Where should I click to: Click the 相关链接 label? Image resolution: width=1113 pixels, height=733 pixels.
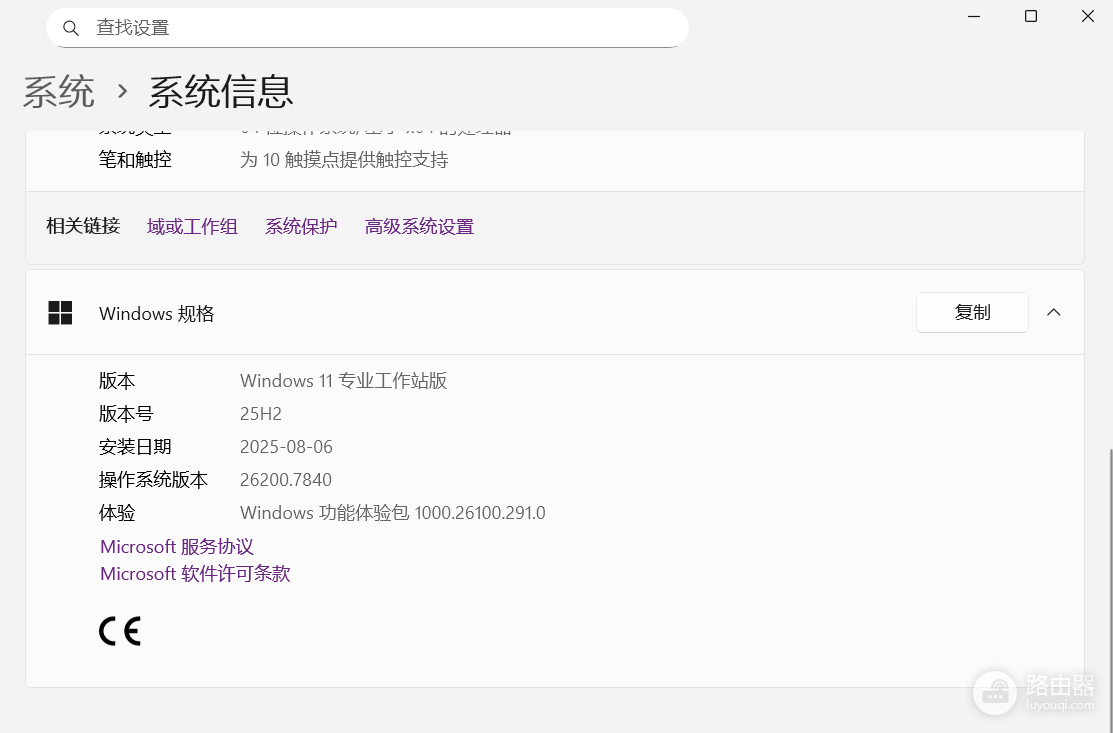coord(83,226)
